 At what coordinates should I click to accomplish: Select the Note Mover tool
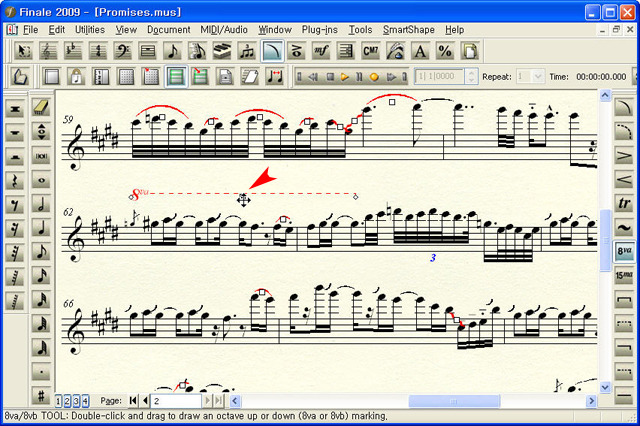[x=274, y=76]
